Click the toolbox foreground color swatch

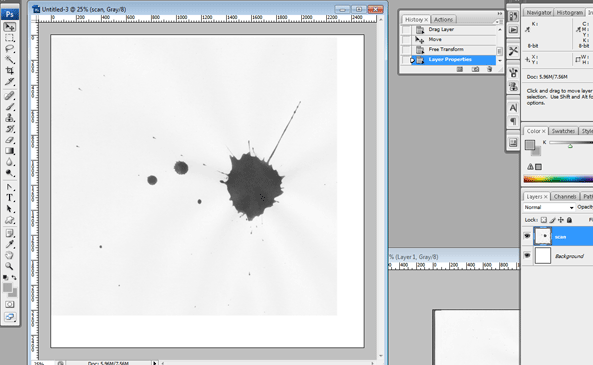click(x=7, y=288)
